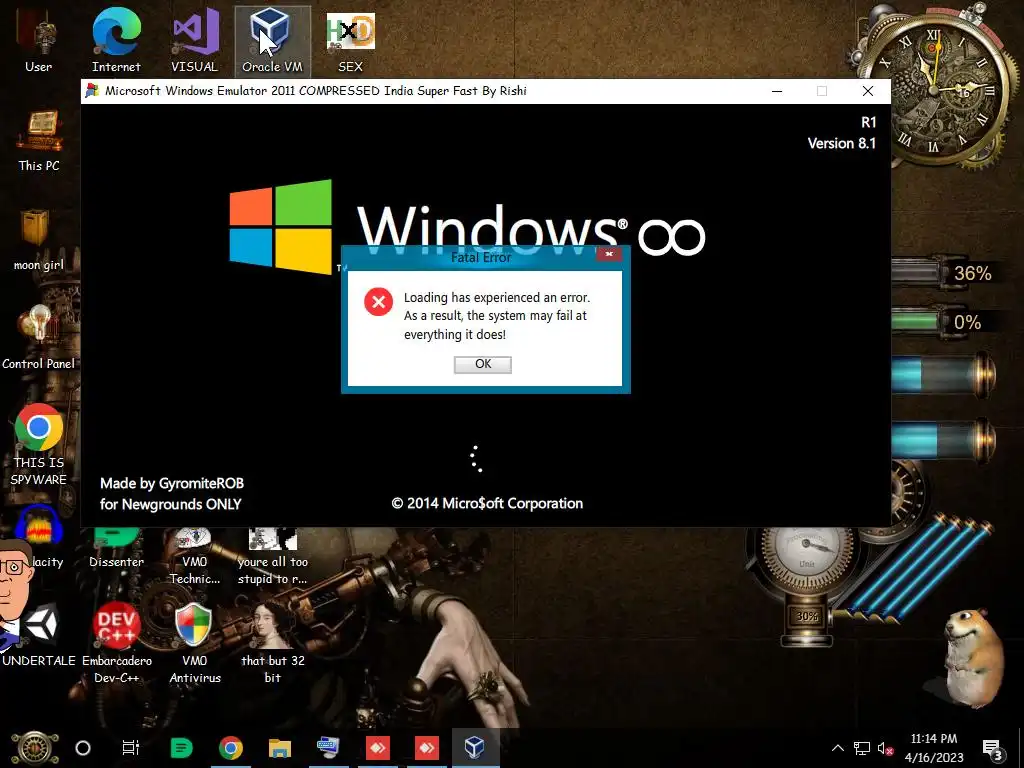Switch to VirtualBox on the taskbar
This screenshot has height=768, width=1024.
[x=475, y=748]
